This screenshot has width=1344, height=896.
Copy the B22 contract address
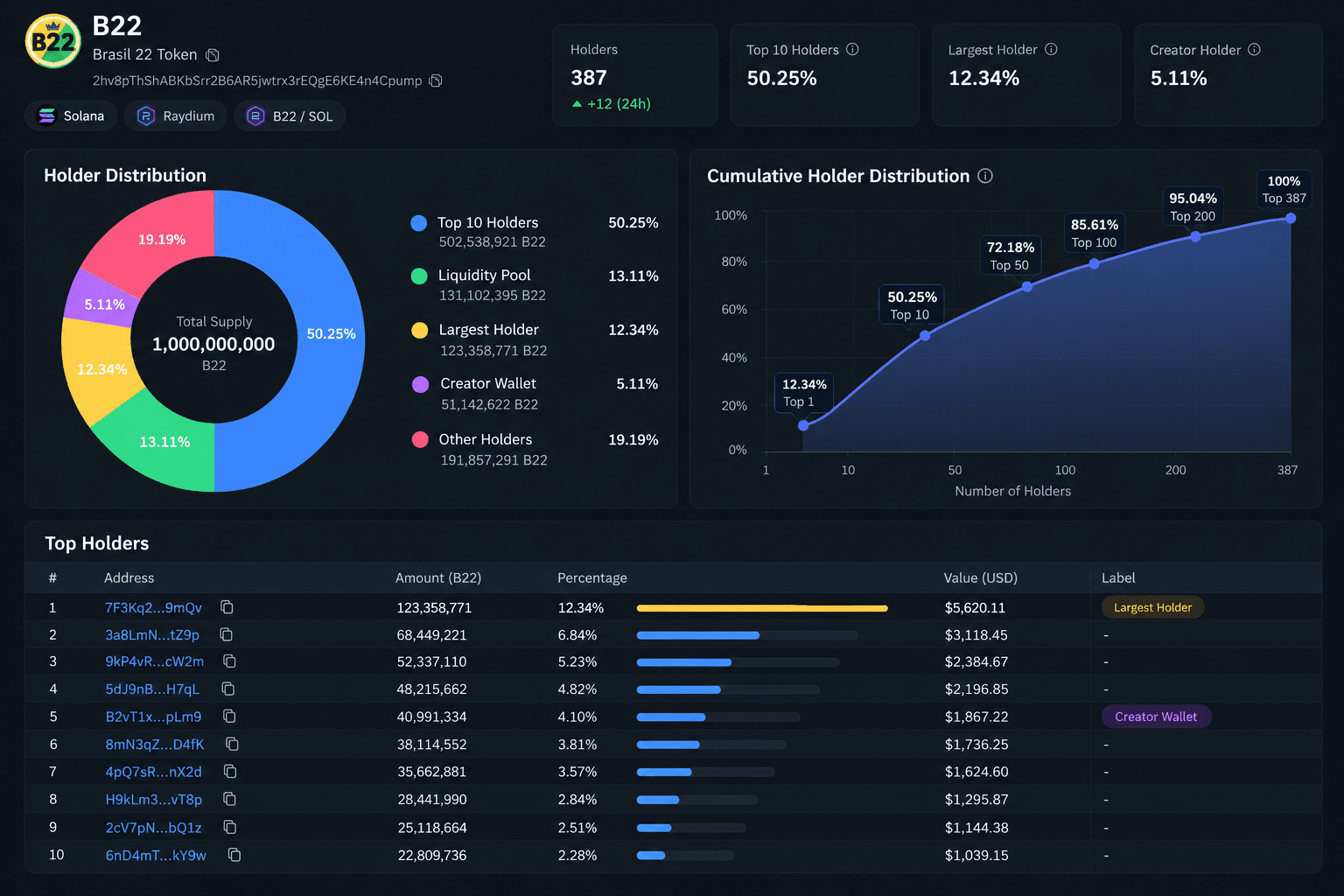[436, 80]
